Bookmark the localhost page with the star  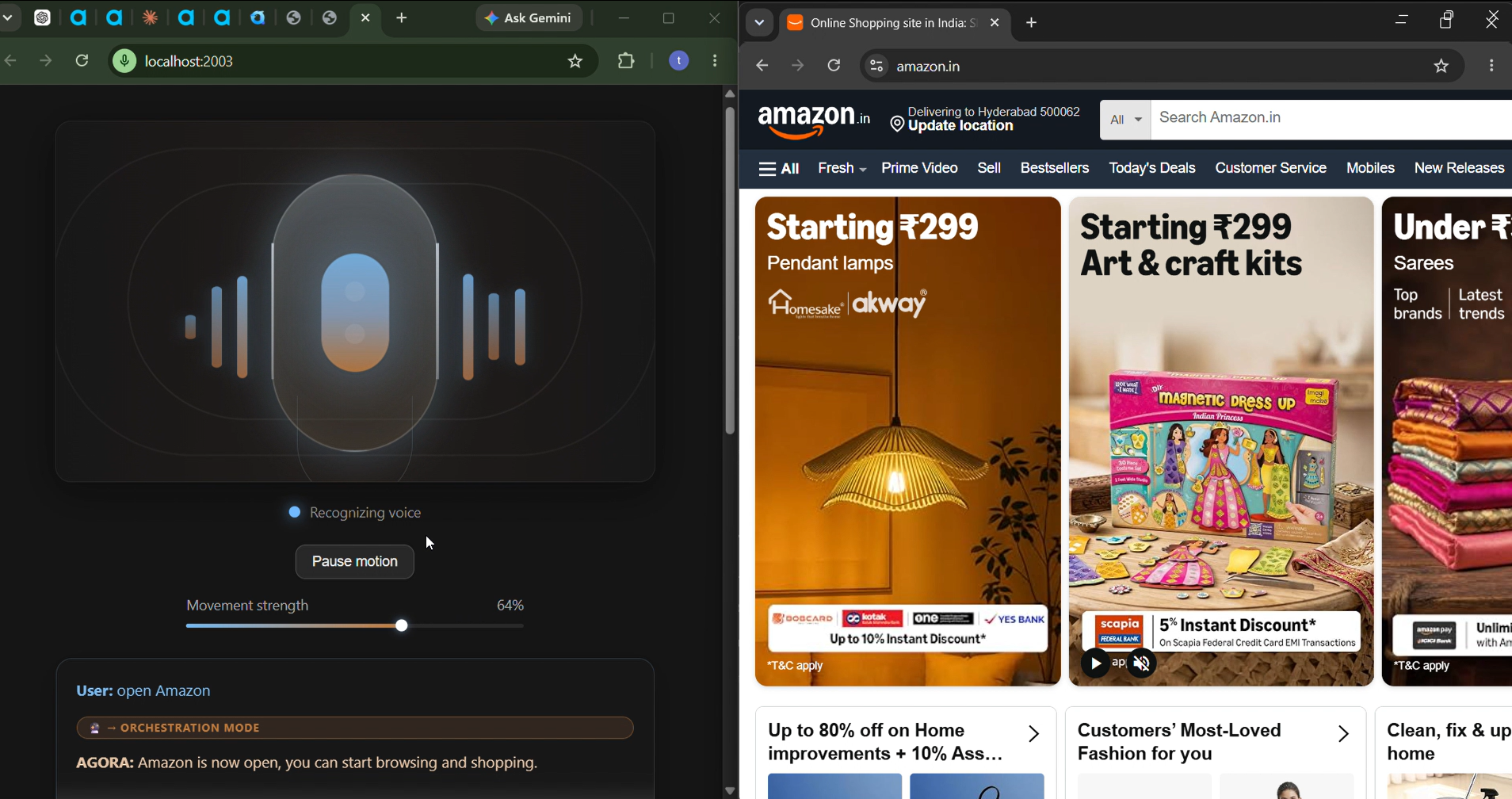click(576, 61)
